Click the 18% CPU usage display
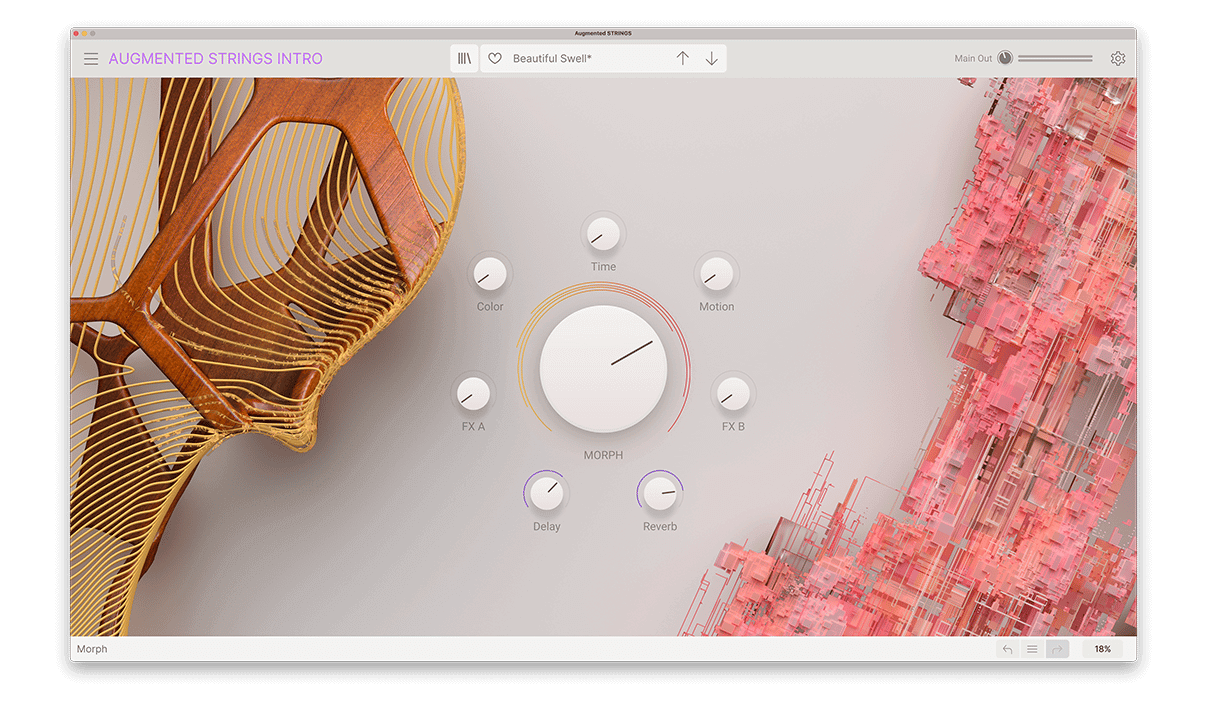Image resolution: width=1206 pixels, height=703 pixels. (1102, 648)
